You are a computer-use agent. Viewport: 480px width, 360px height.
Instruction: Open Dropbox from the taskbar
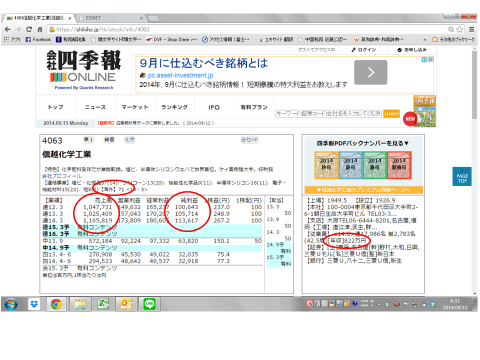(x=34, y=304)
